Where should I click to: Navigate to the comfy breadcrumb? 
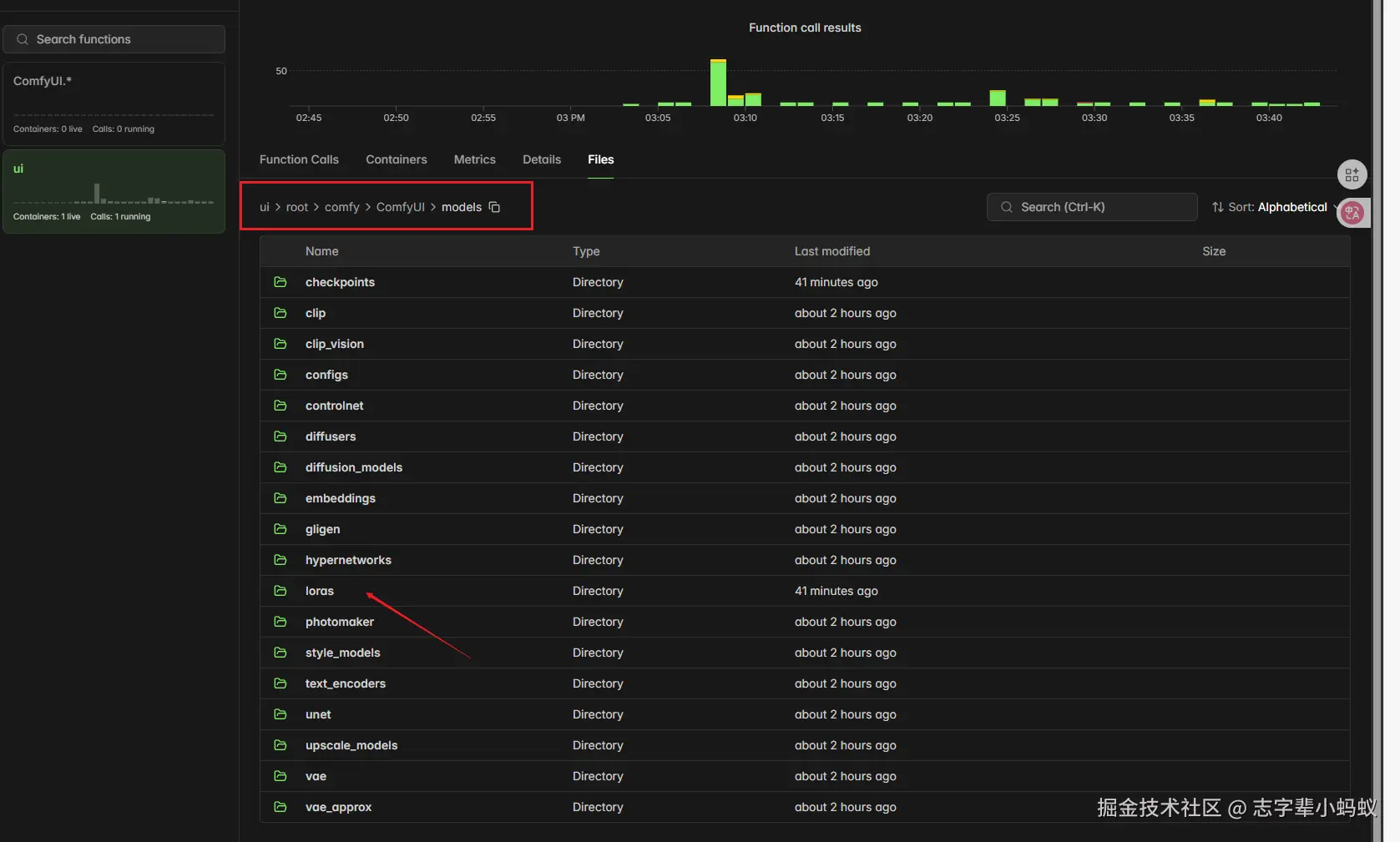pos(342,207)
